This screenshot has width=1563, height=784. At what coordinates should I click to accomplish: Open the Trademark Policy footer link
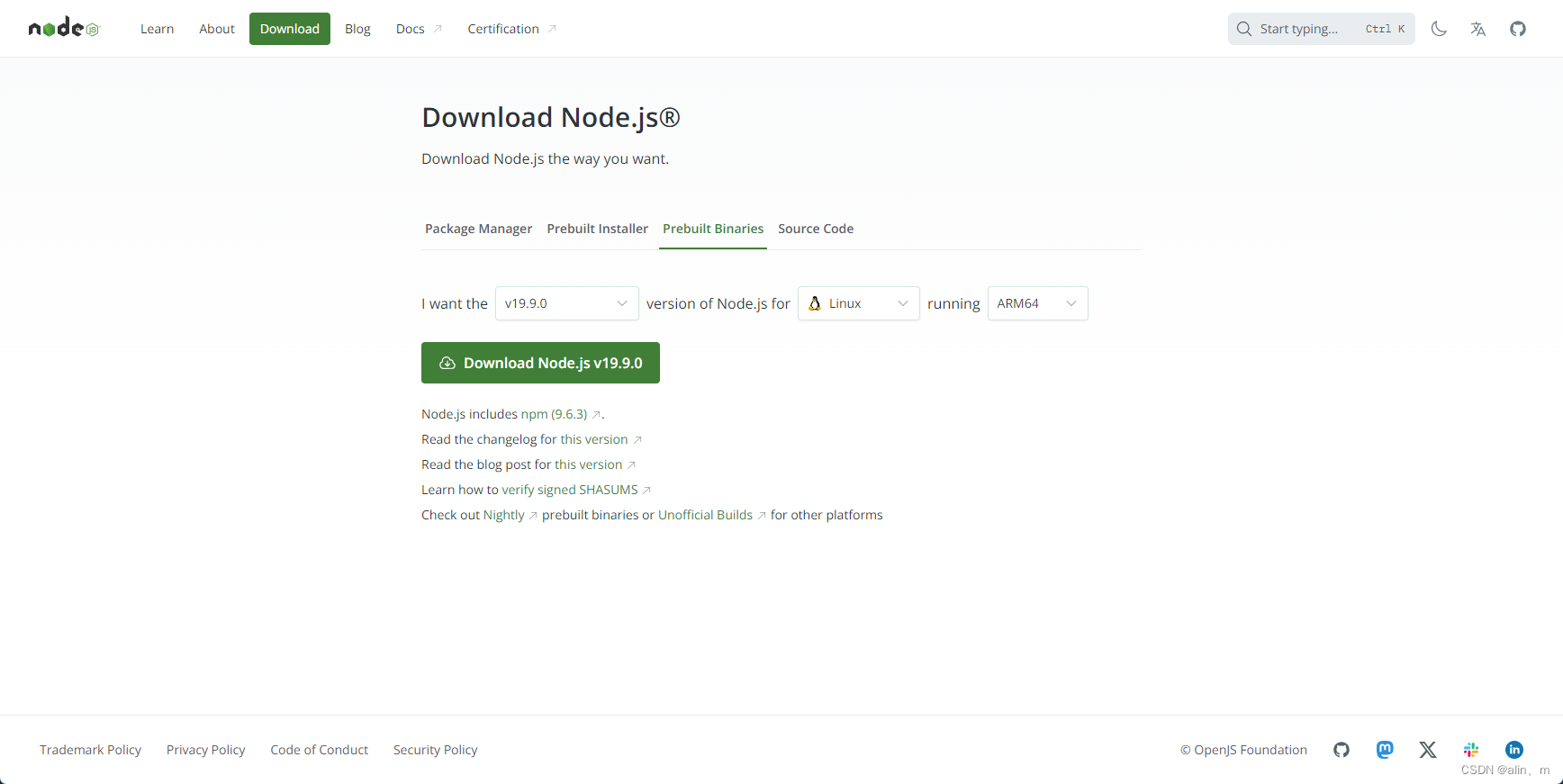(91, 750)
